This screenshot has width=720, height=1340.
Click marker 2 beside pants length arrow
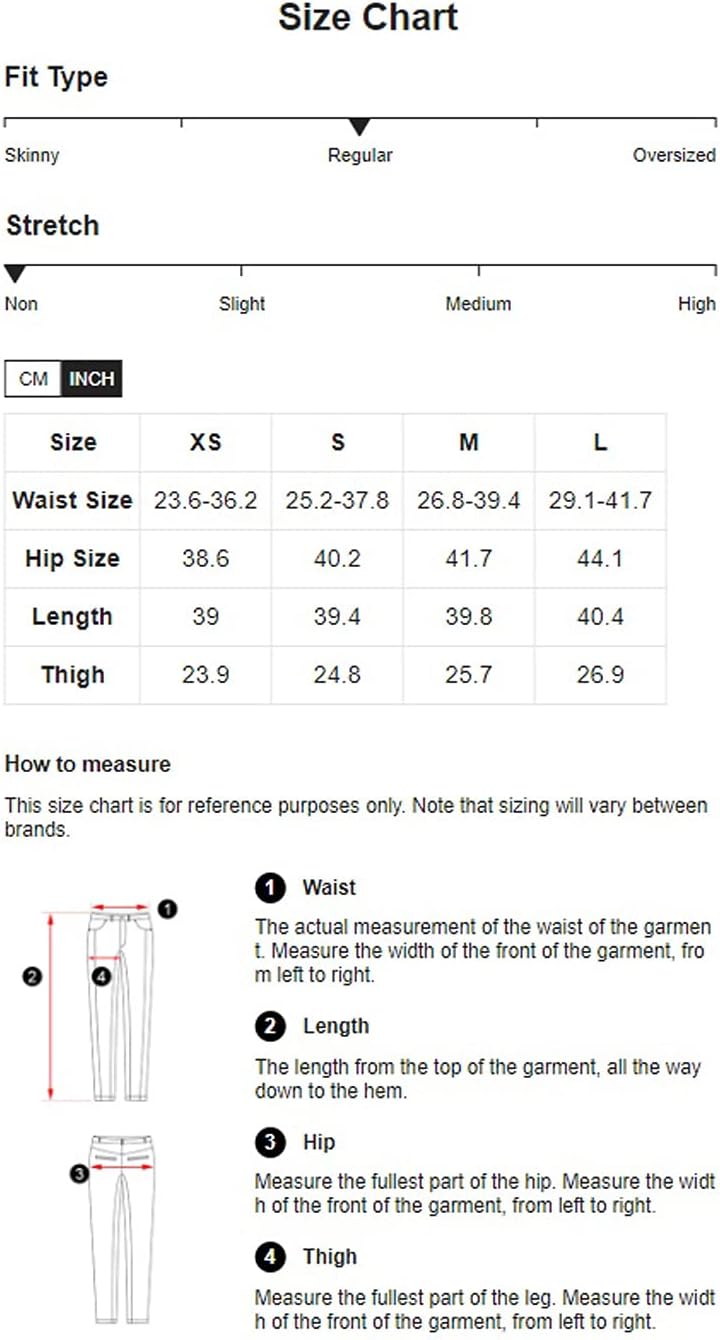click(x=31, y=976)
